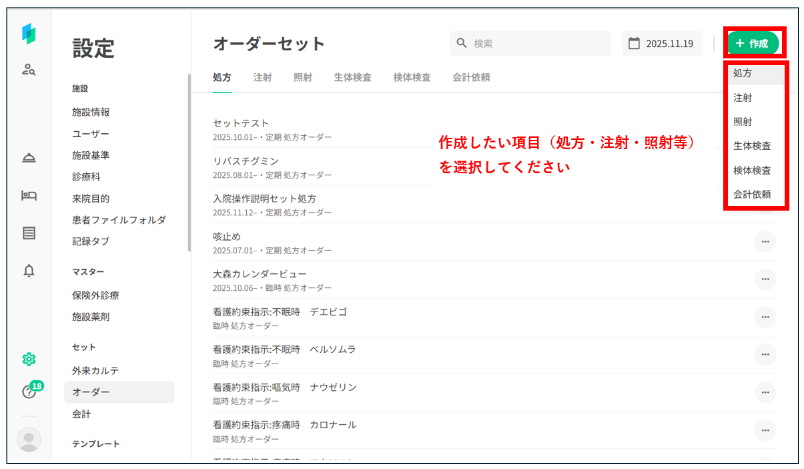Open 患者ファイルフォルダ in settings menu
This screenshot has height=469, width=804.
119,220
